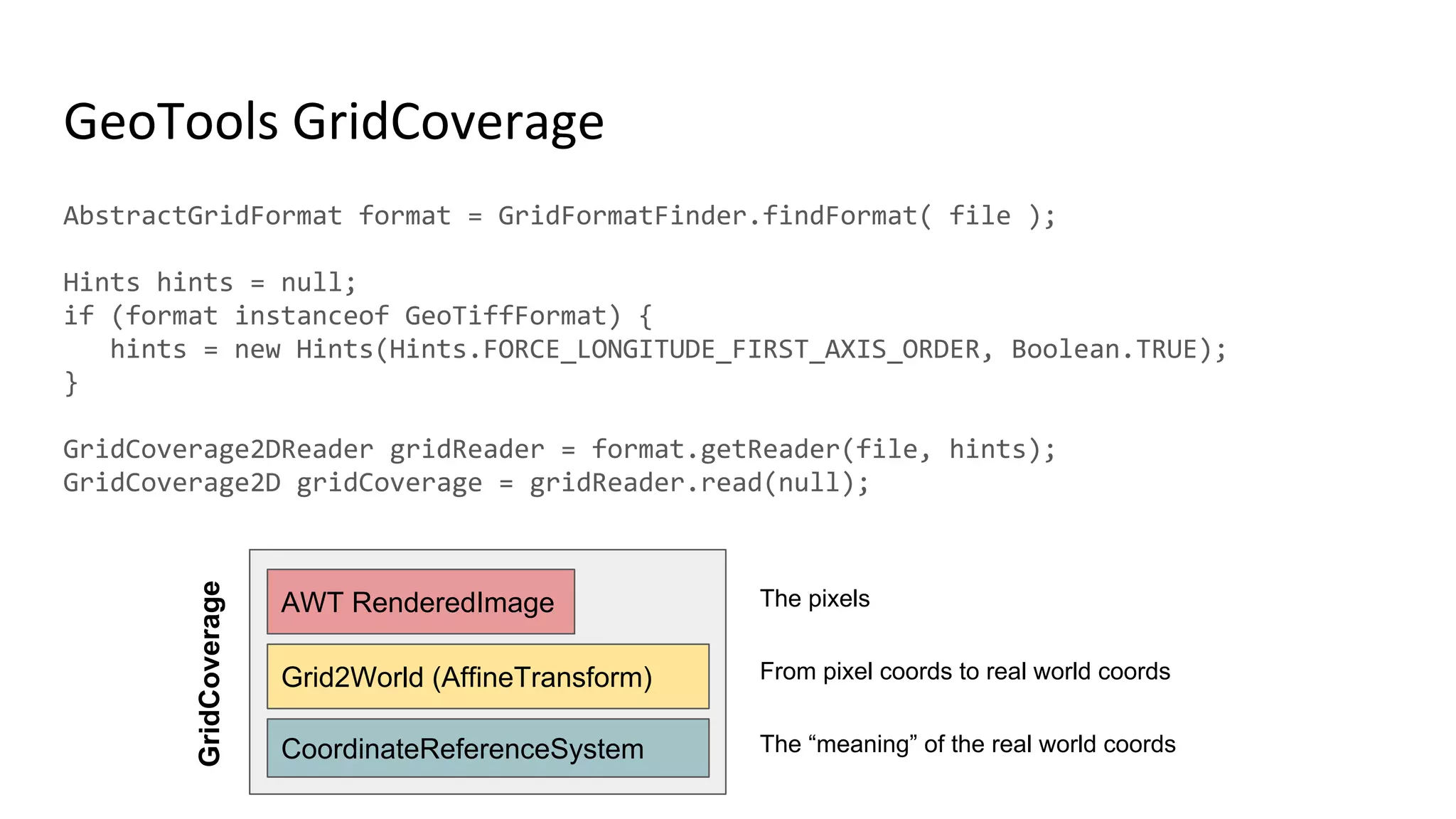Click 'The pixels' description text
Screen dimensions: 1456x819
click(814, 599)
